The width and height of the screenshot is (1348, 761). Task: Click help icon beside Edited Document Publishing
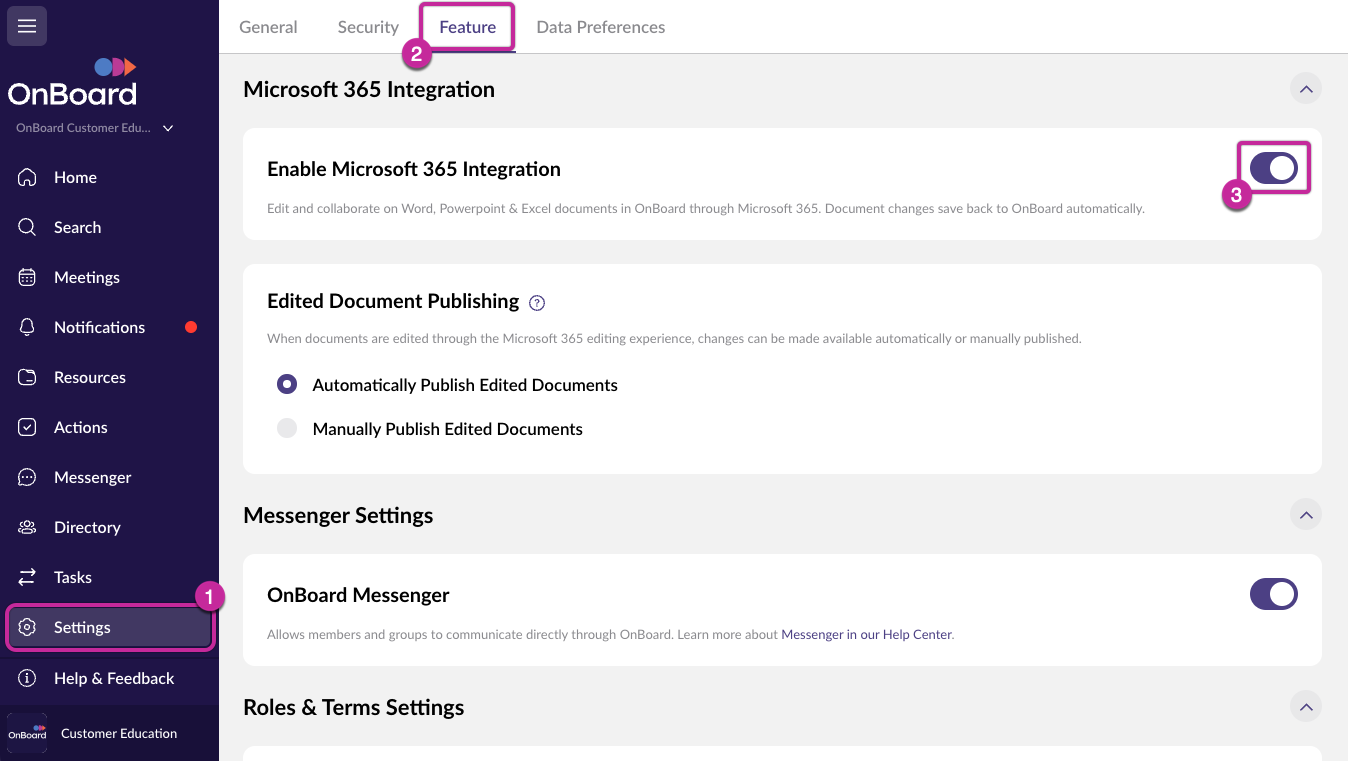point(537,303)
